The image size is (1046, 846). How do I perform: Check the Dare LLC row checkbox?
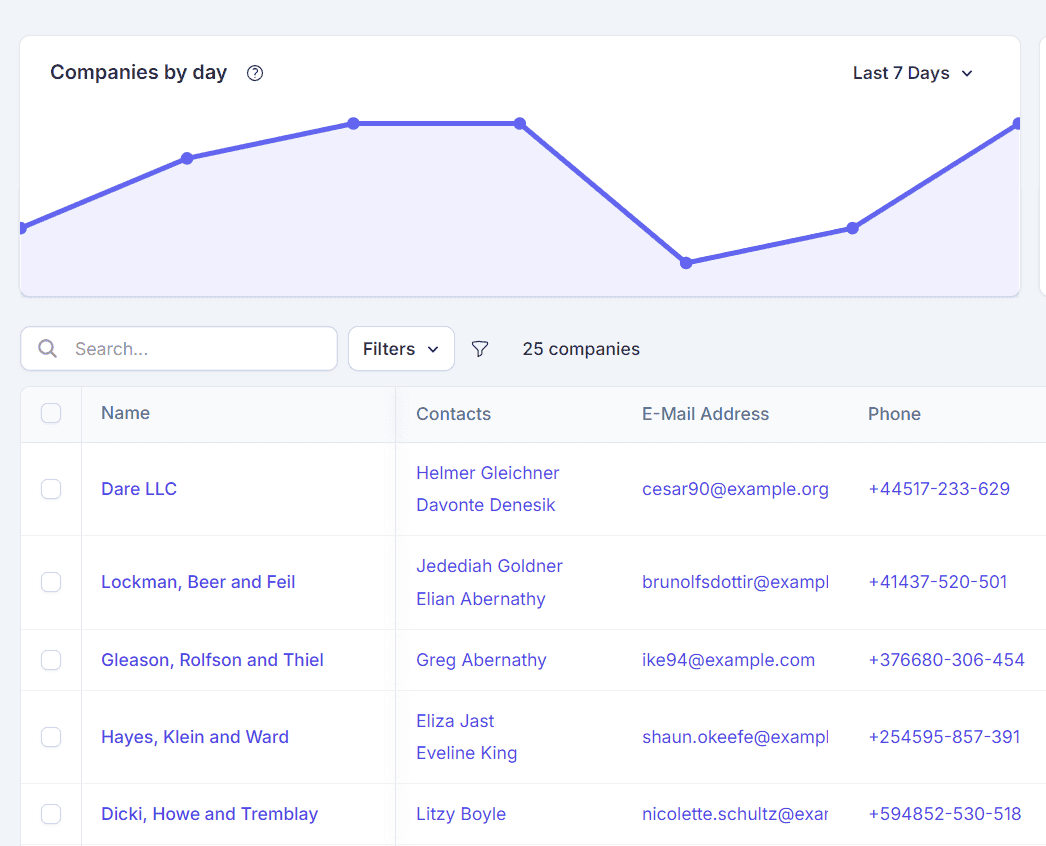(x=51, y=489)
